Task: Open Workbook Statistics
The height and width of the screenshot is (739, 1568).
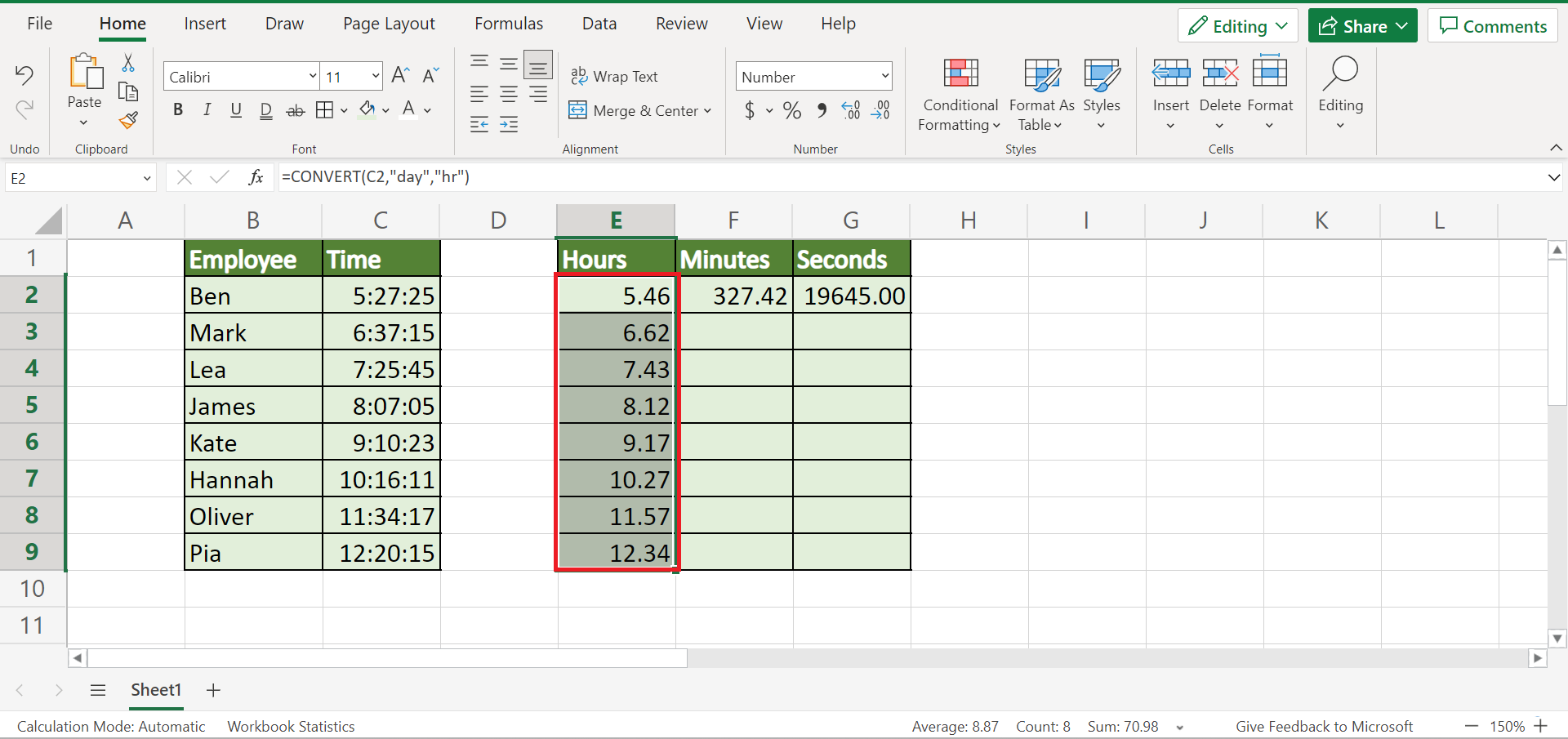Action: click(x=290, y=726)
